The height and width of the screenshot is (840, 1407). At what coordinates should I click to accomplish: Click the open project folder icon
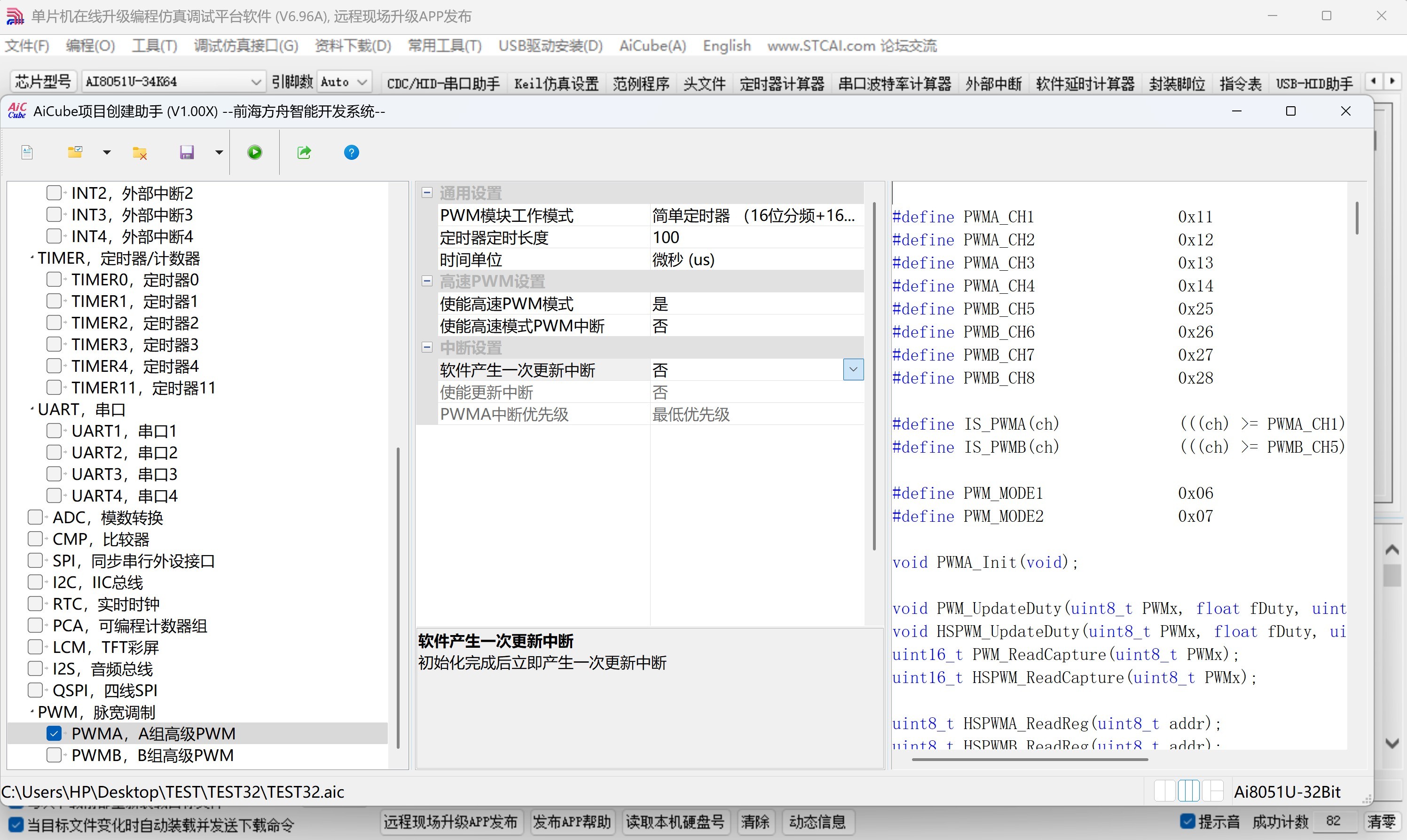tap(75, 152)
